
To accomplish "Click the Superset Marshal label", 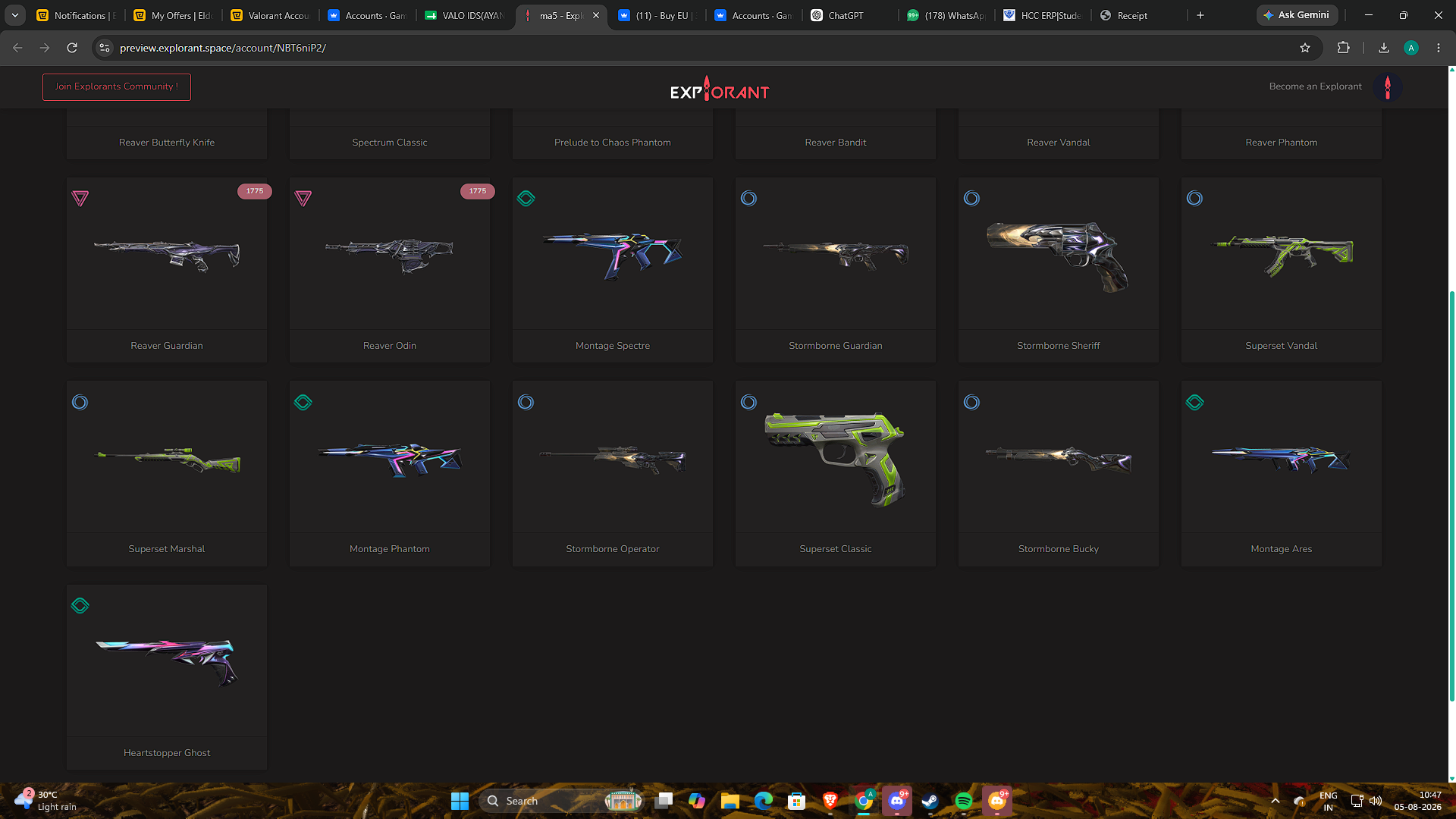I will pos(167,549).
